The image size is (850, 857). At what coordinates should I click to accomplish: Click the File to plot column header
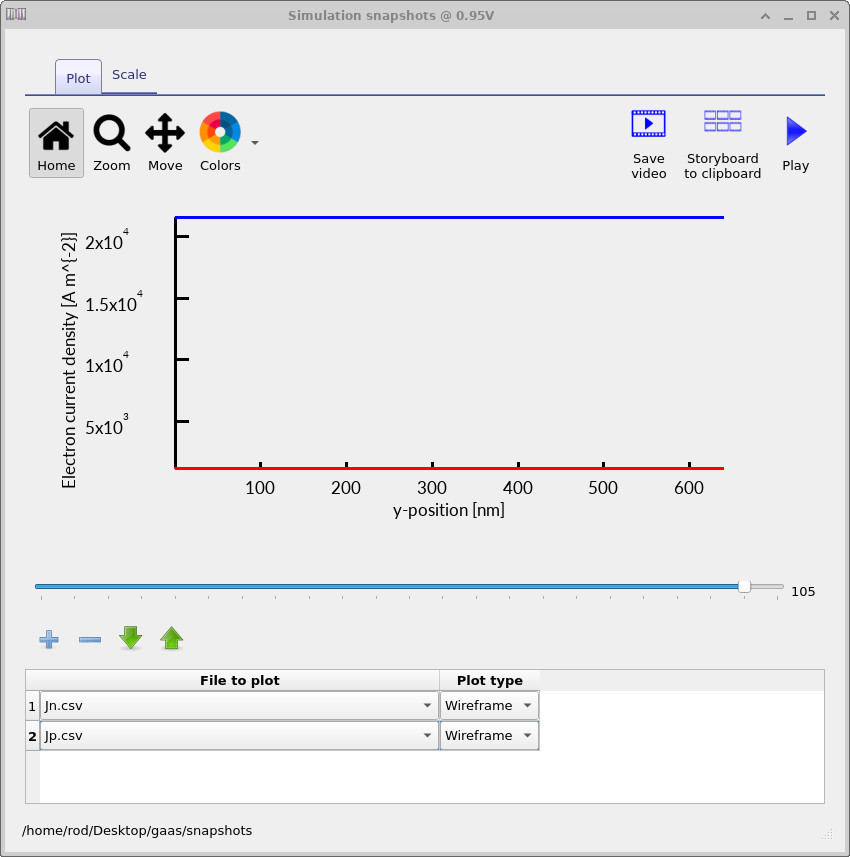[x=239, y=681]
